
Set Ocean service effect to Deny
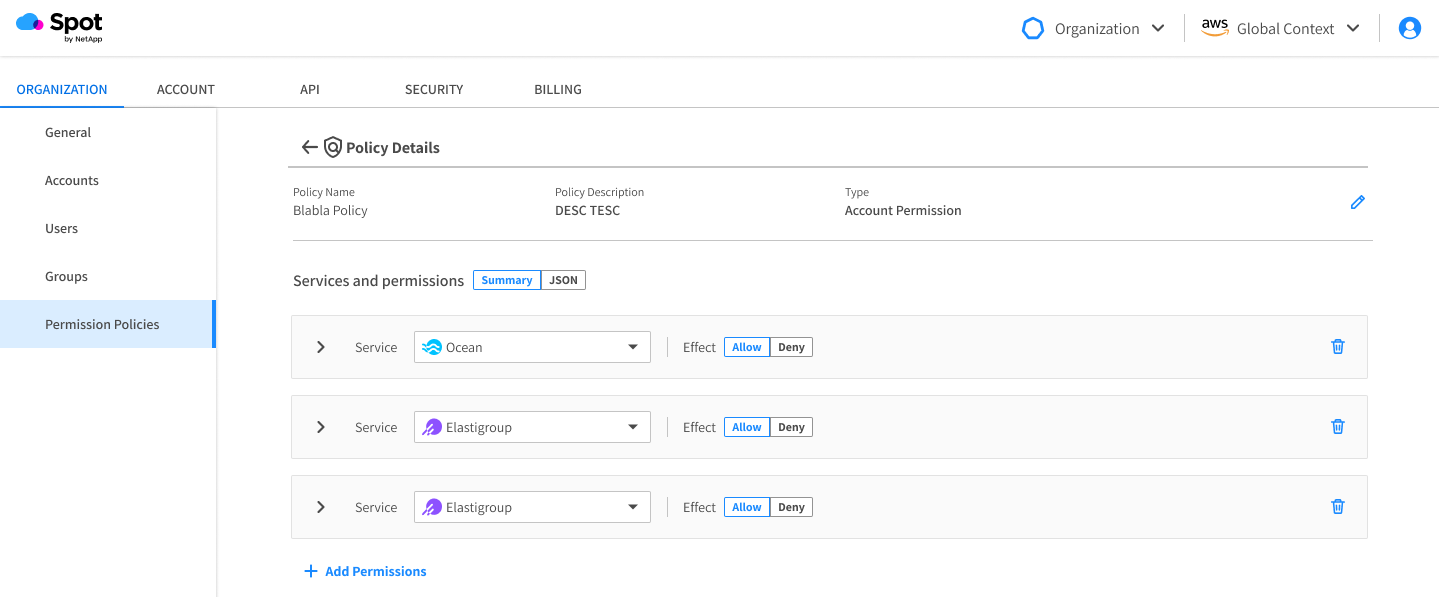tap(791, 347)
